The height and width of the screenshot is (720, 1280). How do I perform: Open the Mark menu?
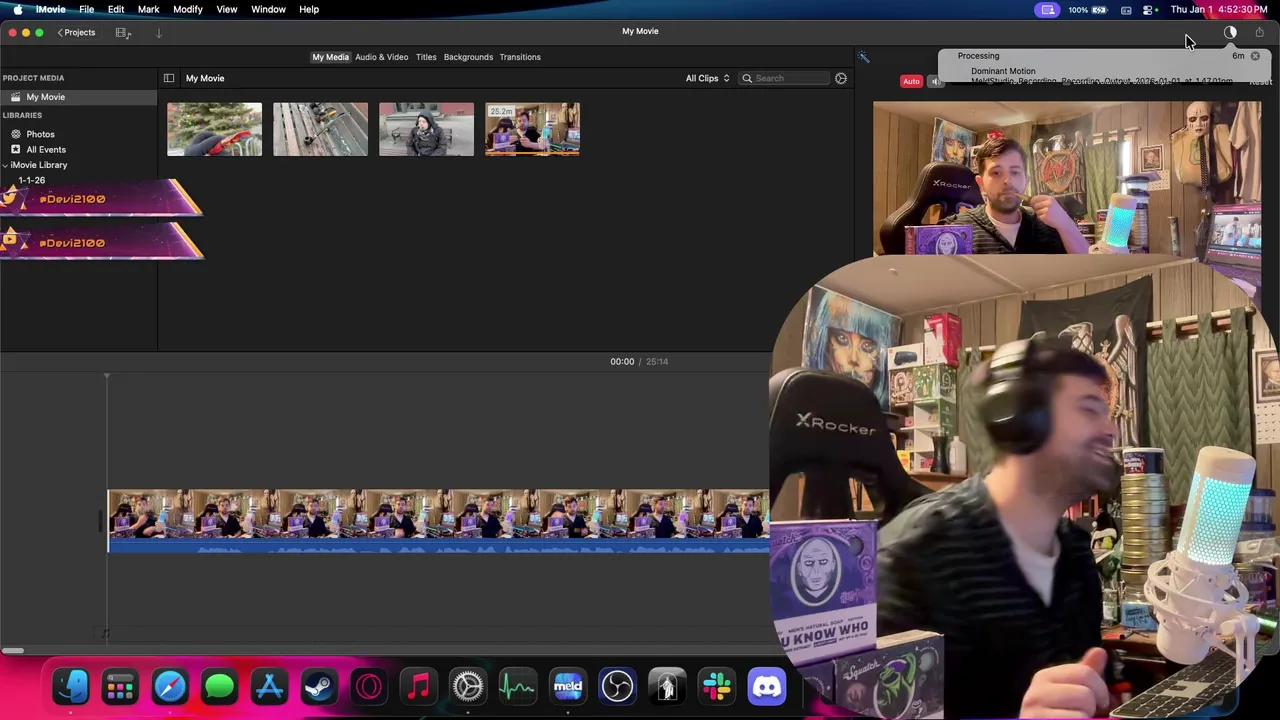pyautogui.click(x=148, y=9)
